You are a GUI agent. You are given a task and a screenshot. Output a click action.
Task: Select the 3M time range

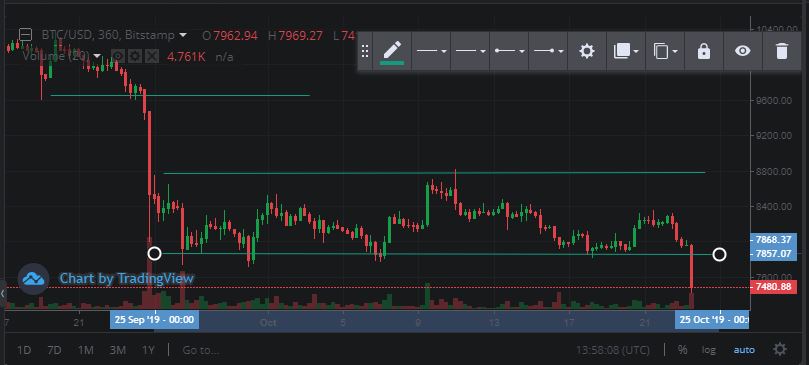click(117, 350)
